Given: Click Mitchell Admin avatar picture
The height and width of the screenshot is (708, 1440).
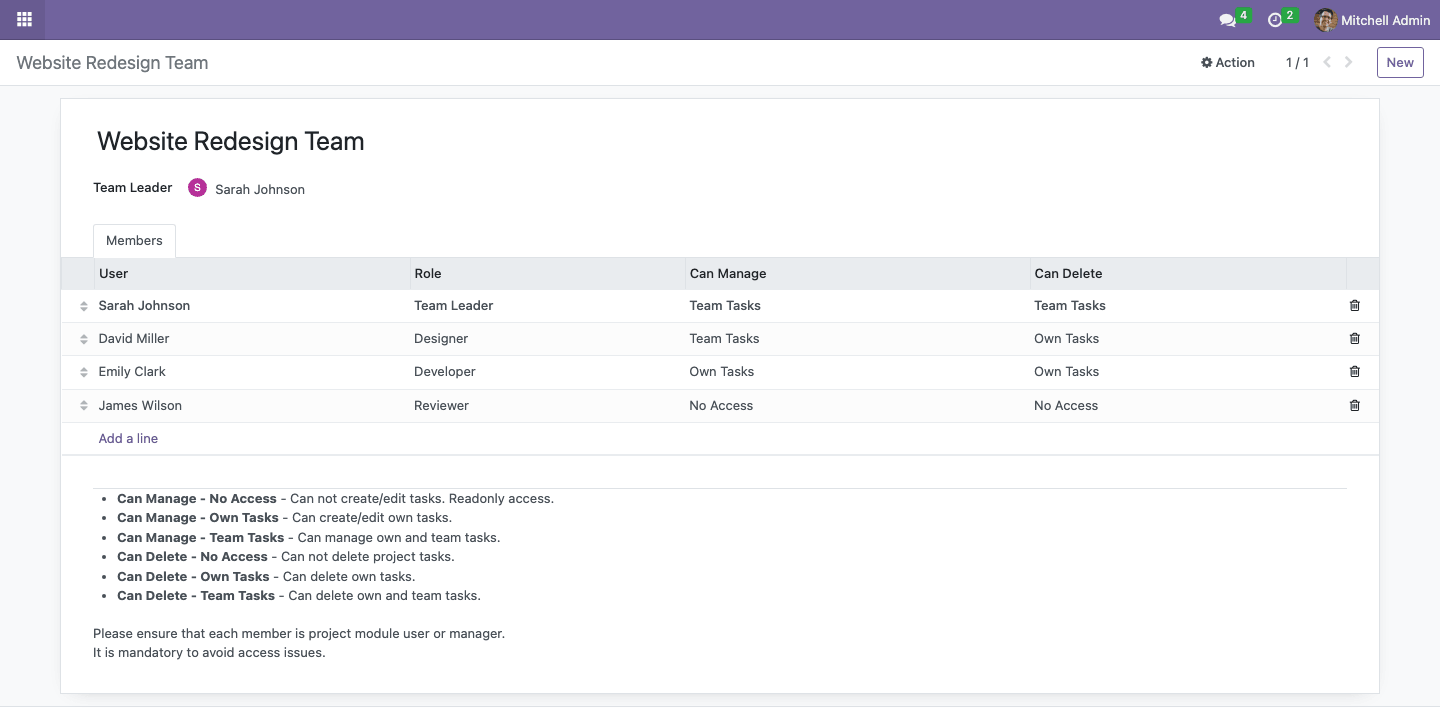Looking at the screenshot, I should 1326,20.
